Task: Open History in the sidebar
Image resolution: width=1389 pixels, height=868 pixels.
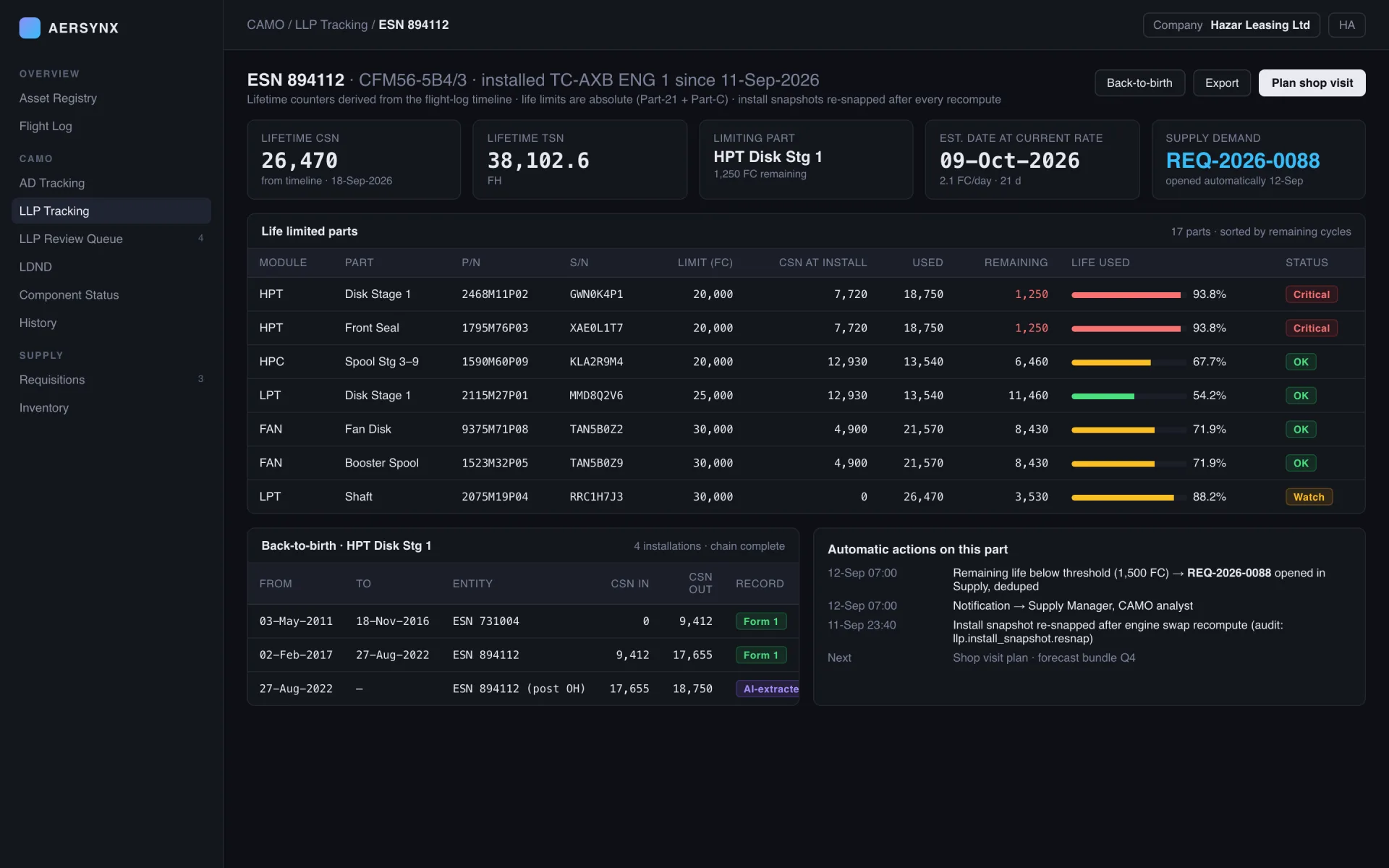Action: pyautogui.click(x=38, y=323)
